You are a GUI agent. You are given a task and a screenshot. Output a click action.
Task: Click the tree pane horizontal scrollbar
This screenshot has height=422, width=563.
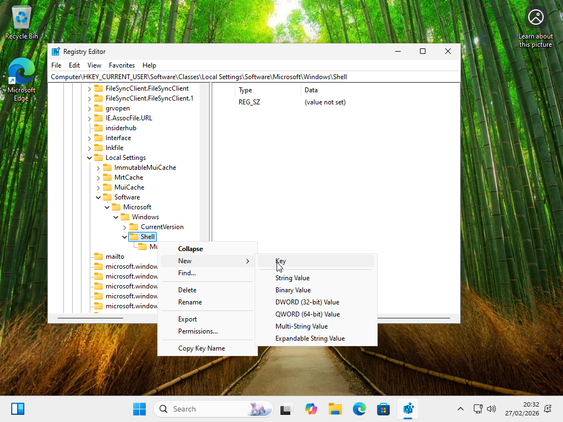(x=90, y=318)
